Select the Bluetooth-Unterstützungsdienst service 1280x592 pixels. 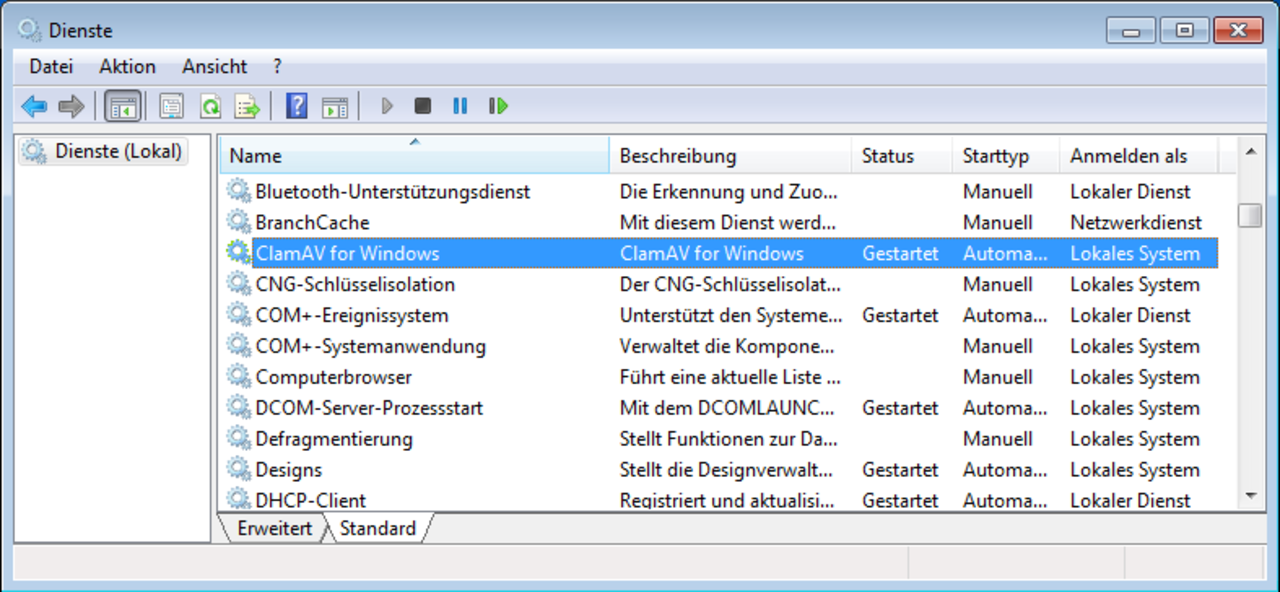coord(392,192)
